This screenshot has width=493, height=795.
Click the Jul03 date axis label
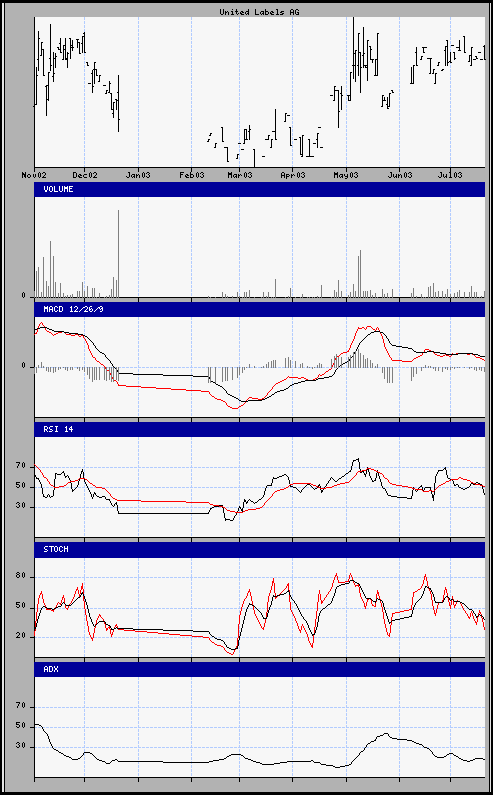click(x=450, y=175)
